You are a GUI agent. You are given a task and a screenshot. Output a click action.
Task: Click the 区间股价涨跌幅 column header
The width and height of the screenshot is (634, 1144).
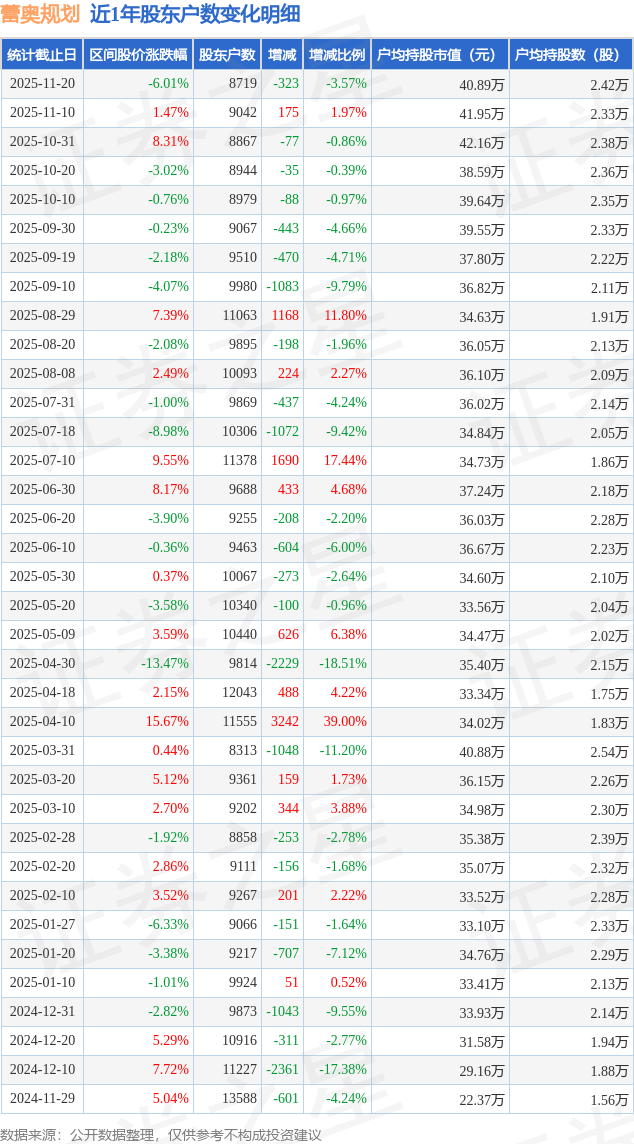137,55
